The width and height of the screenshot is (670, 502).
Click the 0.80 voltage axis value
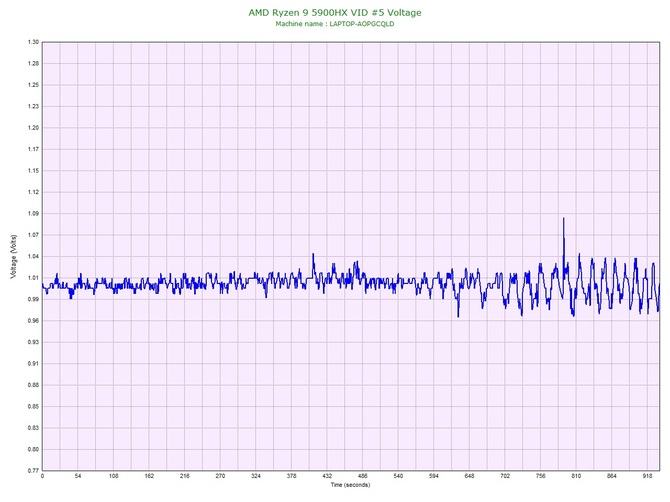[33, 449]
